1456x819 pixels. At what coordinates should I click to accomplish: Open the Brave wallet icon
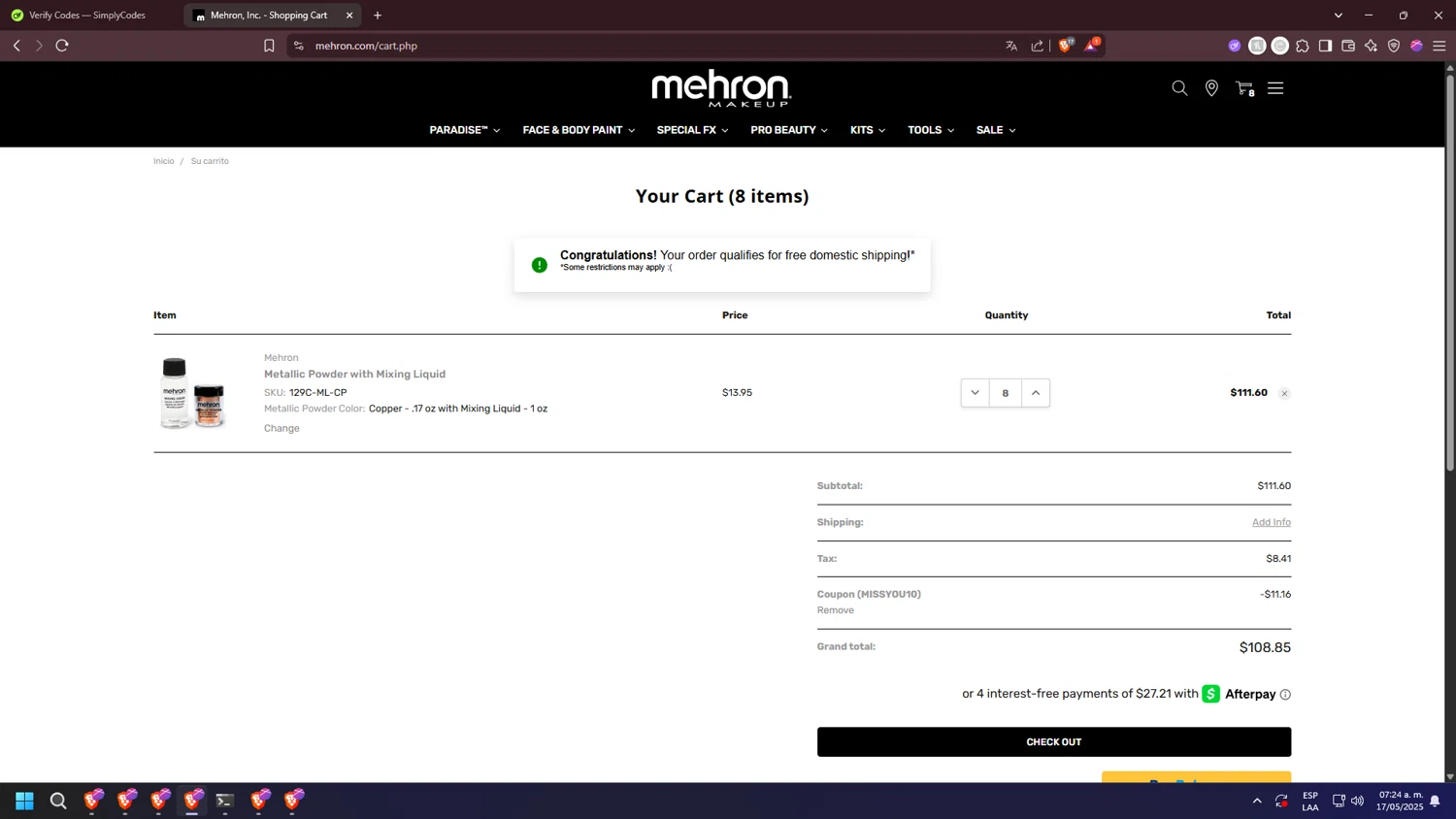point(1348,46)
